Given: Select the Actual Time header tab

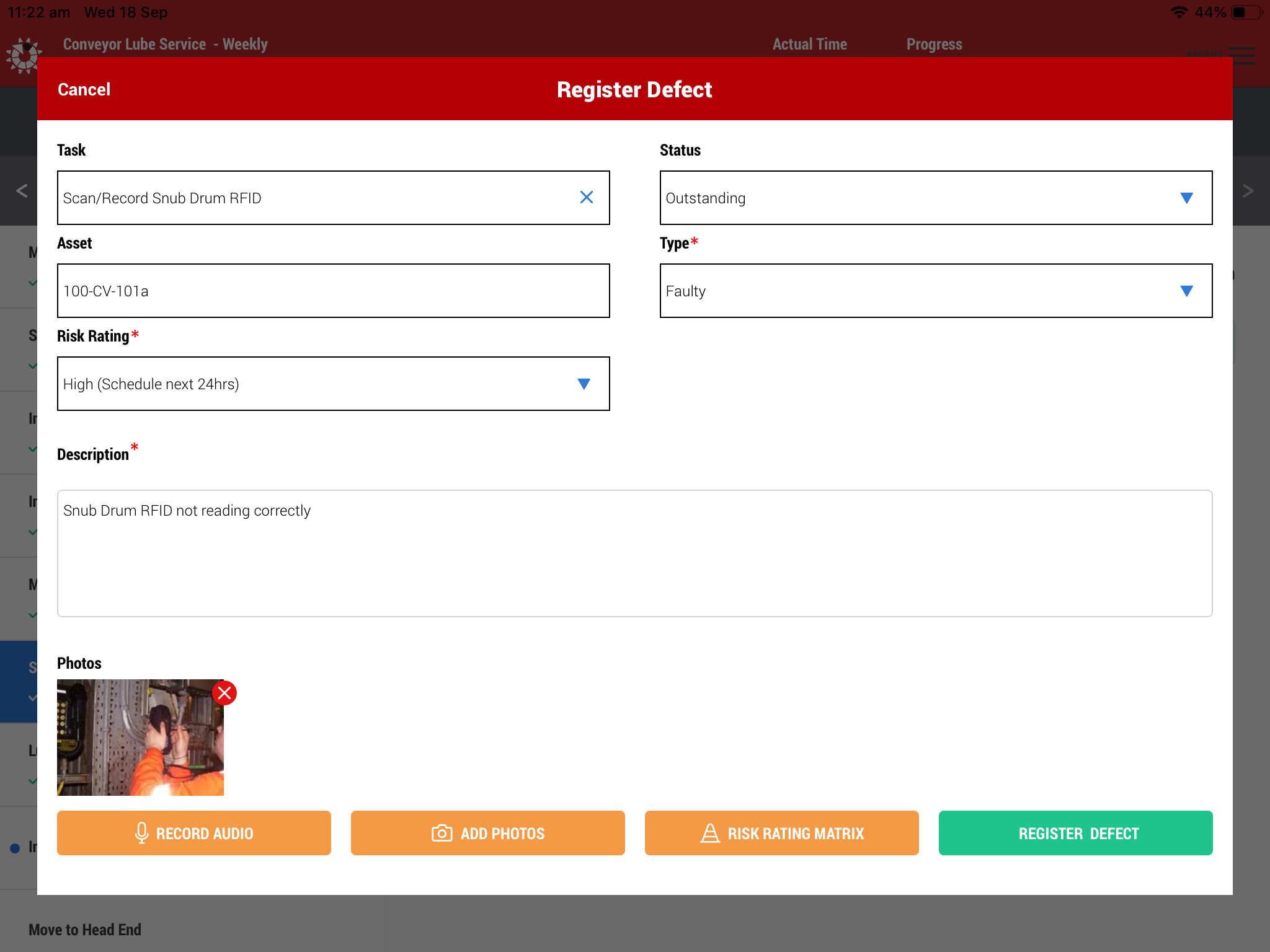Looking at the screenshot, I should click(809, 44).
